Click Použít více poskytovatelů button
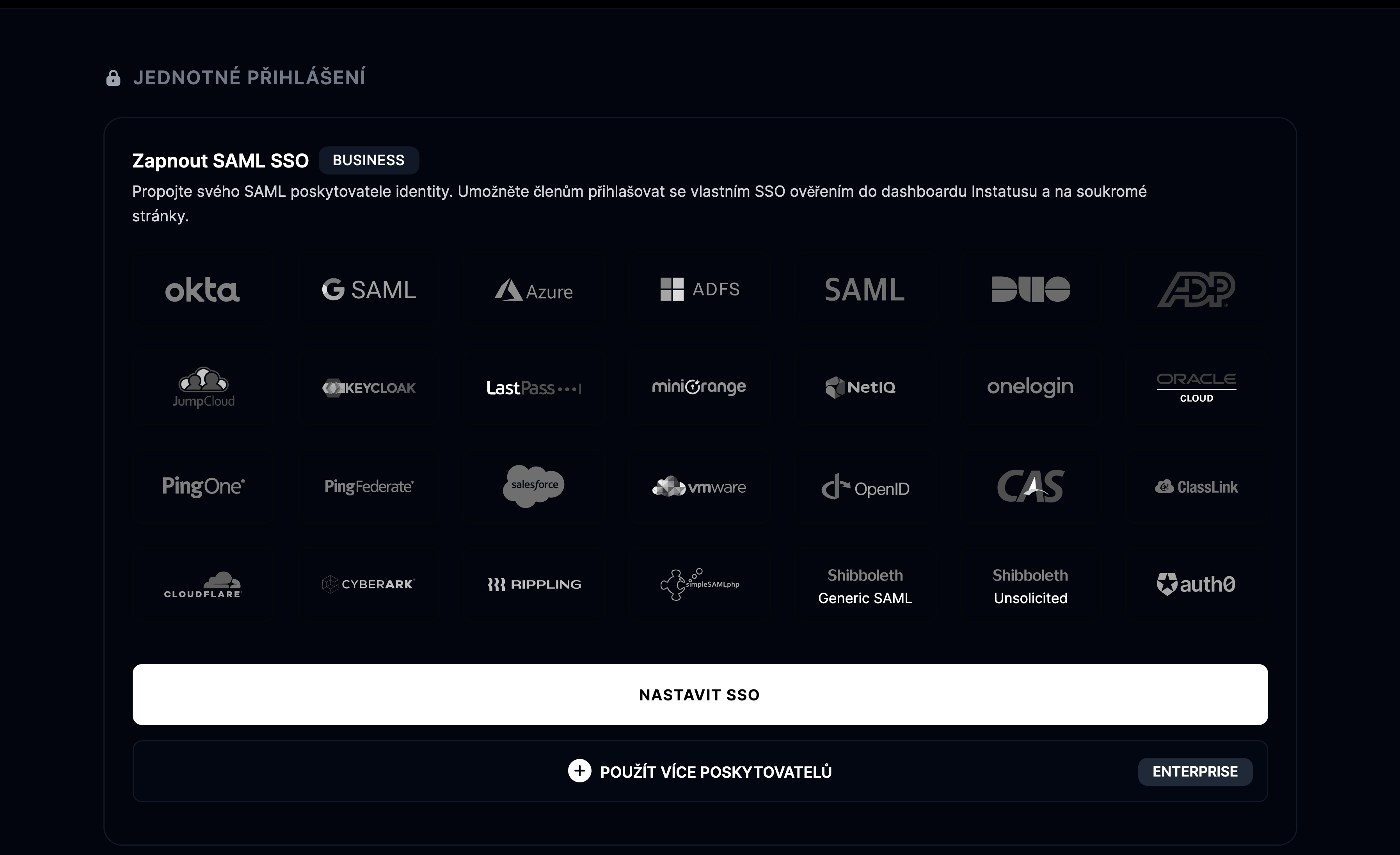Viewport: 1400px width, 855px height. 700,771
